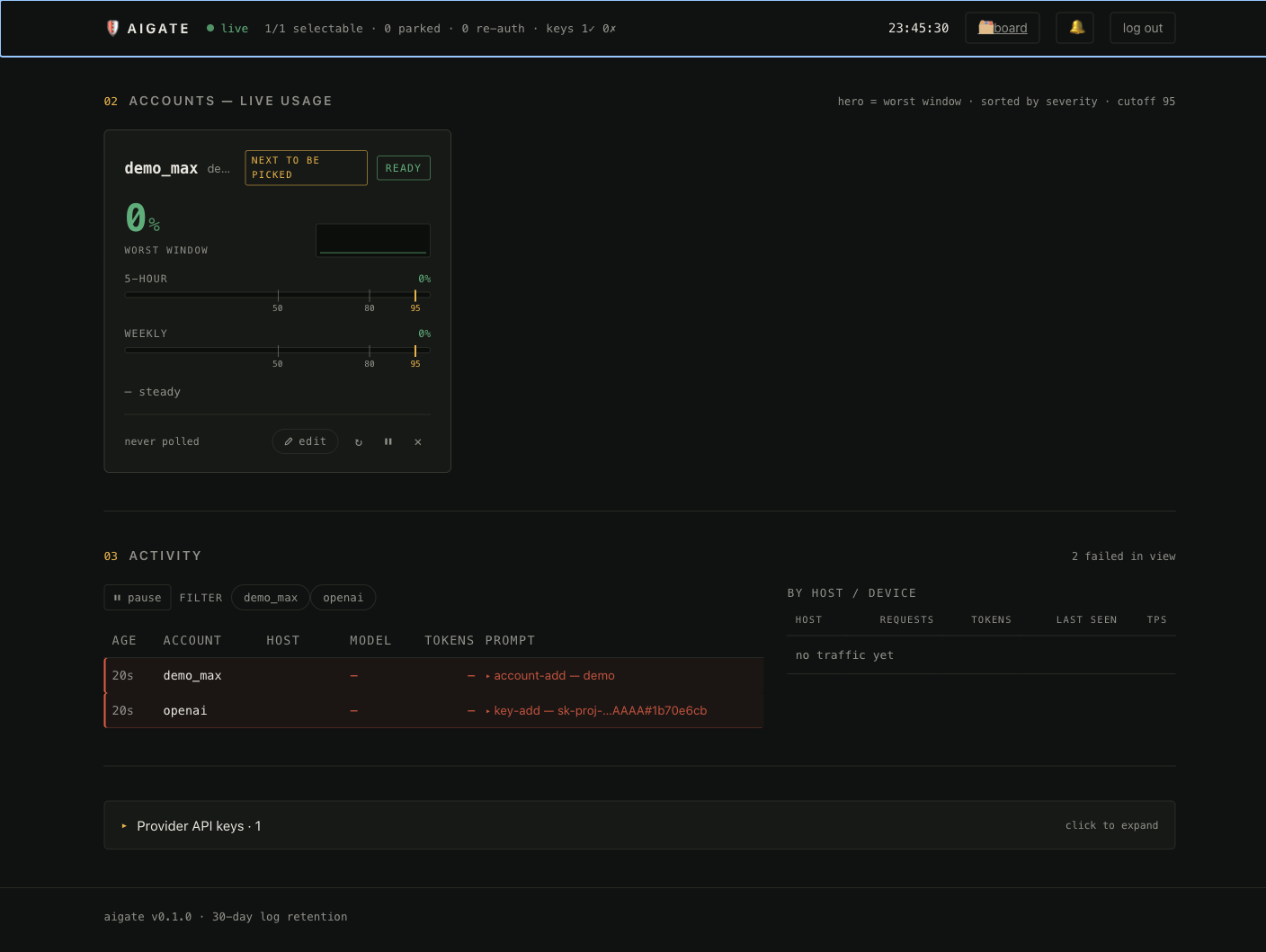Click the AGE column header

[x=124, y=640]
